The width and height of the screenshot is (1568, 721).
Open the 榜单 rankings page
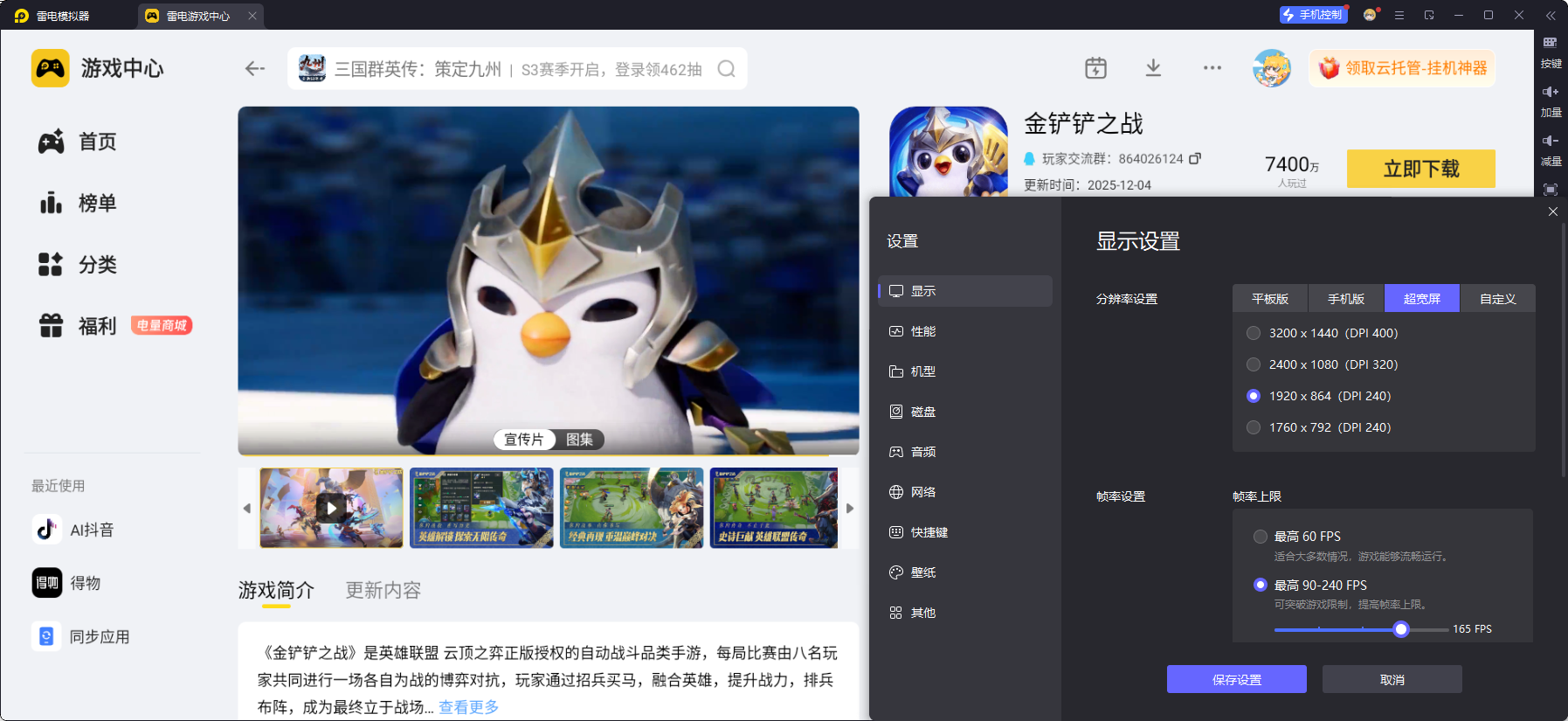78,203
